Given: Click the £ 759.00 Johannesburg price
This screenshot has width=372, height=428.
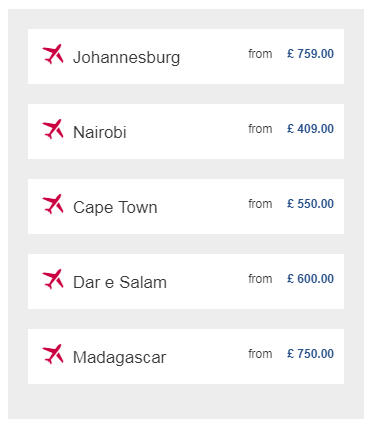Looking at the screenshot, I should click(x=310, y=54).
